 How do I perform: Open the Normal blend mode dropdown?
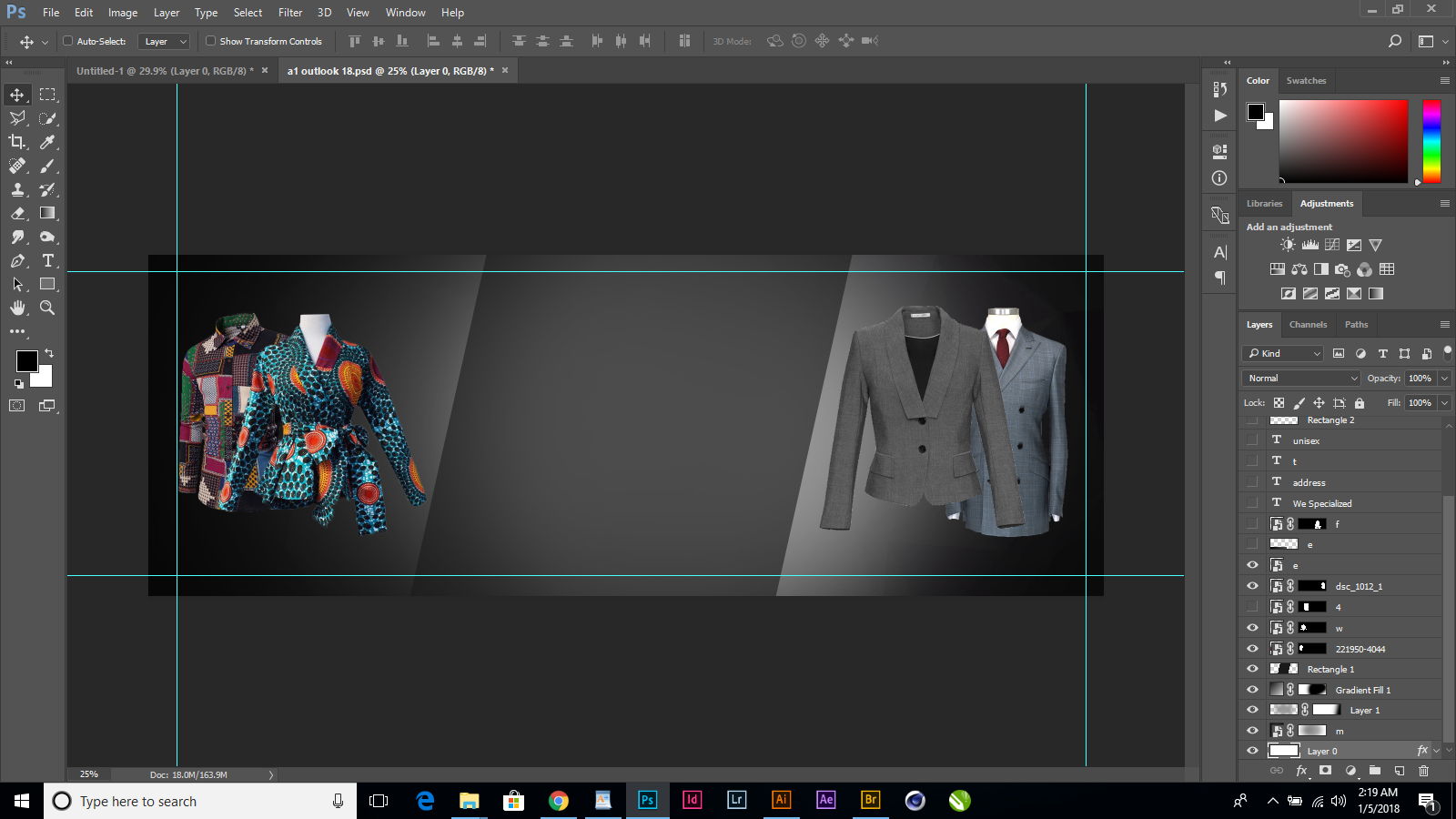coord(1301,378)
